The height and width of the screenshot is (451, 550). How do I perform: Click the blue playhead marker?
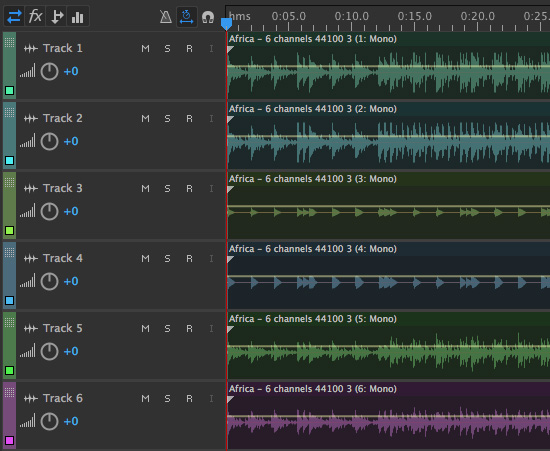[x=226, y=24]
